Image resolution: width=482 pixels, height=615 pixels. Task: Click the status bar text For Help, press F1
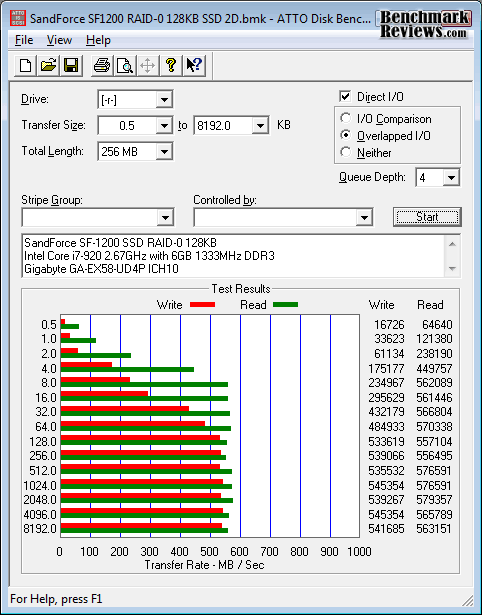[x=56, y=599]
